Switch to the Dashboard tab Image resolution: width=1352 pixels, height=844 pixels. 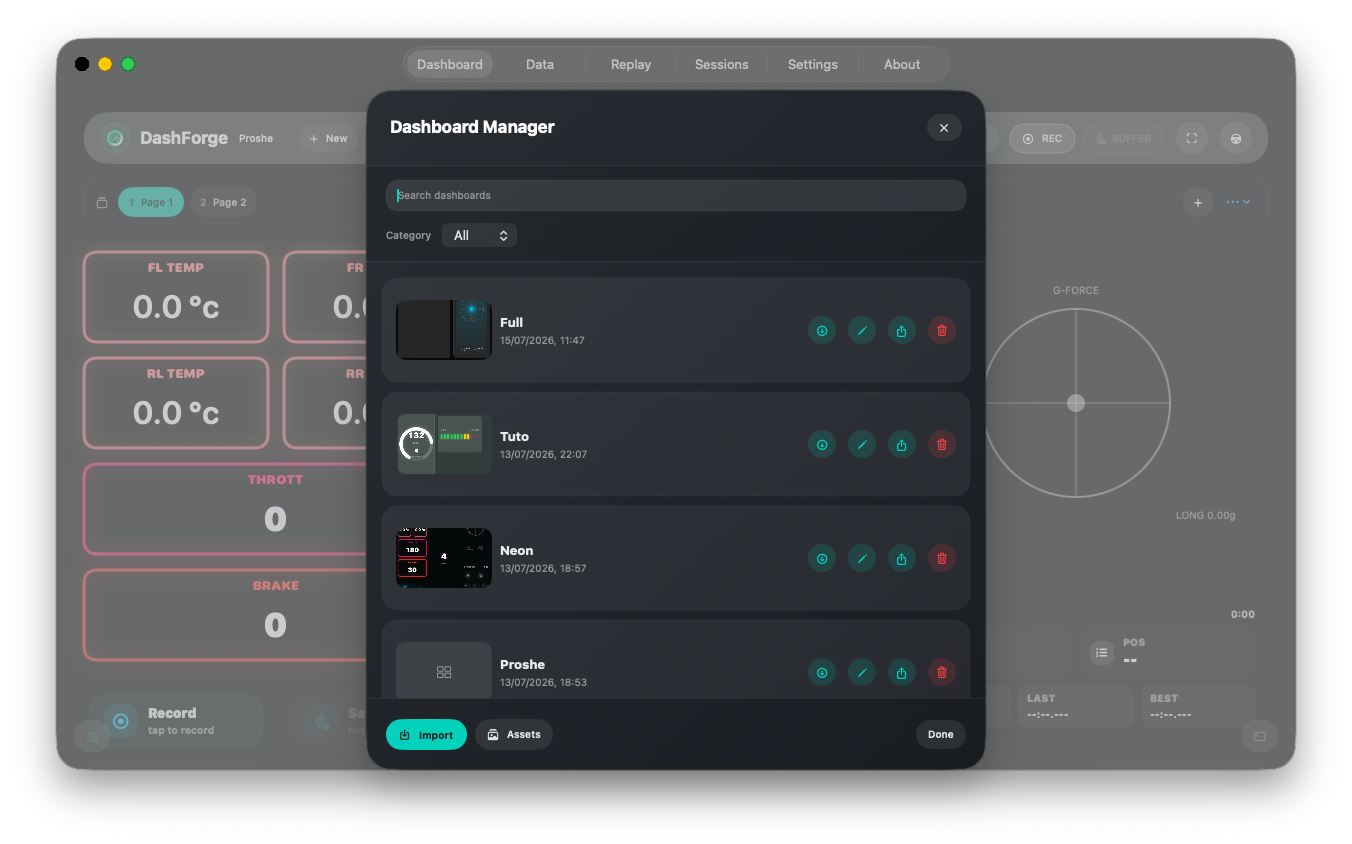tap(450, 64)
